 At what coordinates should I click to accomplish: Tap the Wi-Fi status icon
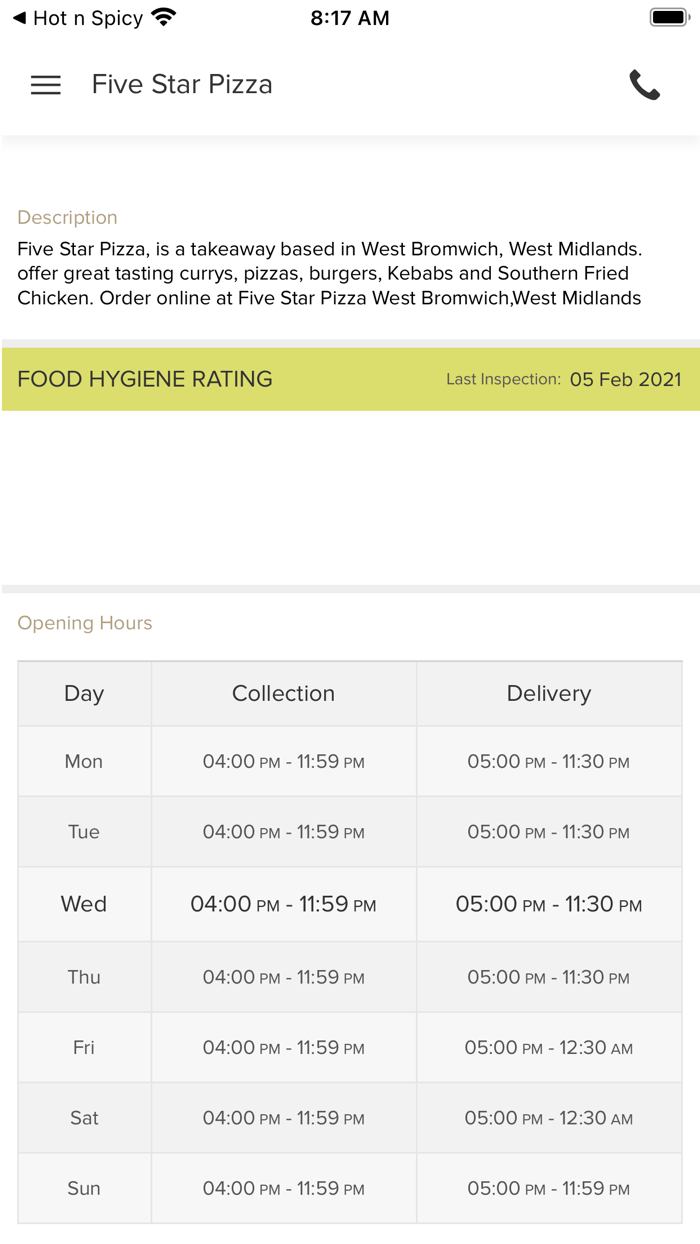(160, 15)
